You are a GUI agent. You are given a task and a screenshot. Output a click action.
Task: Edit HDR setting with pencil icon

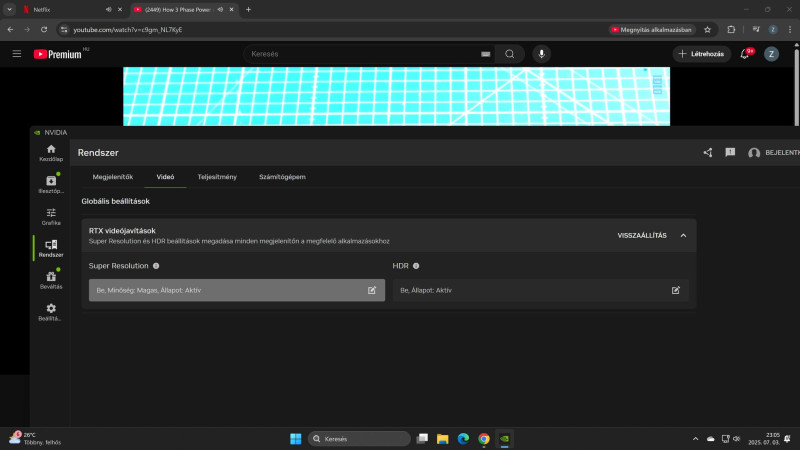click(676, 290)
